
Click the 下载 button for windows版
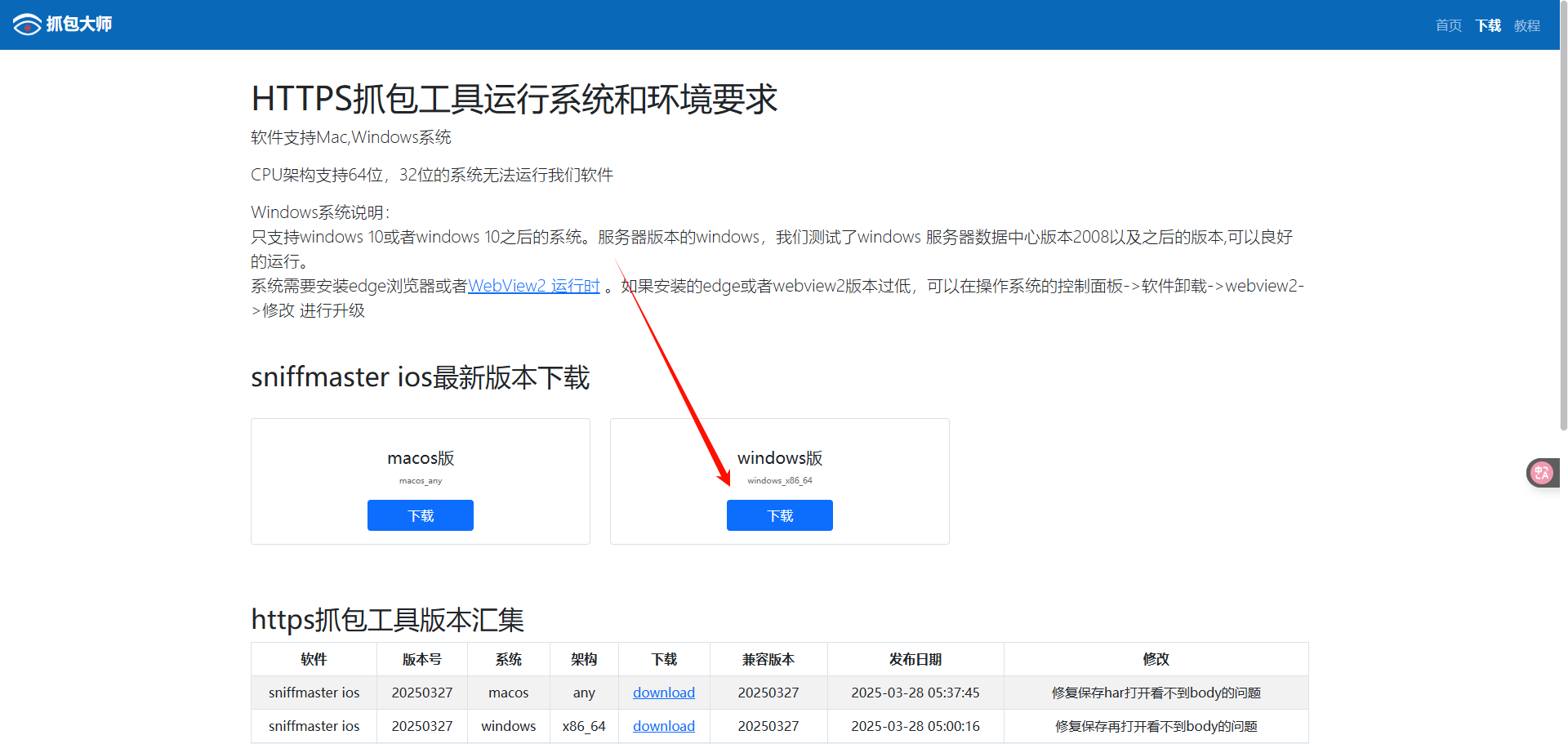(780, 515)
